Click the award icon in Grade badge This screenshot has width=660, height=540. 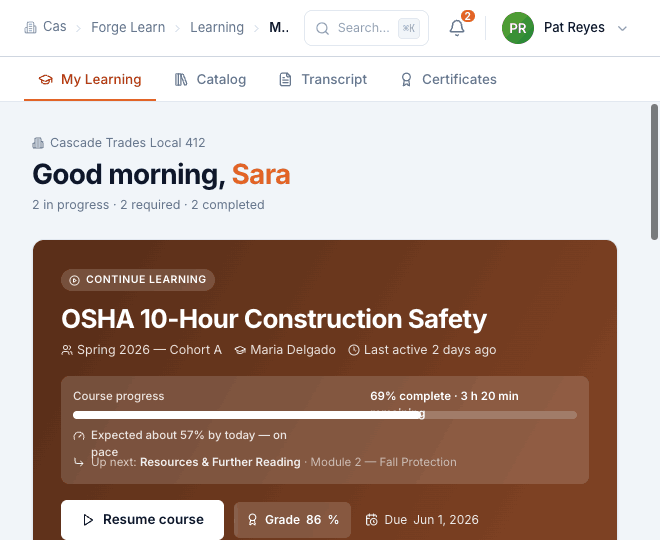pos(252,520)
